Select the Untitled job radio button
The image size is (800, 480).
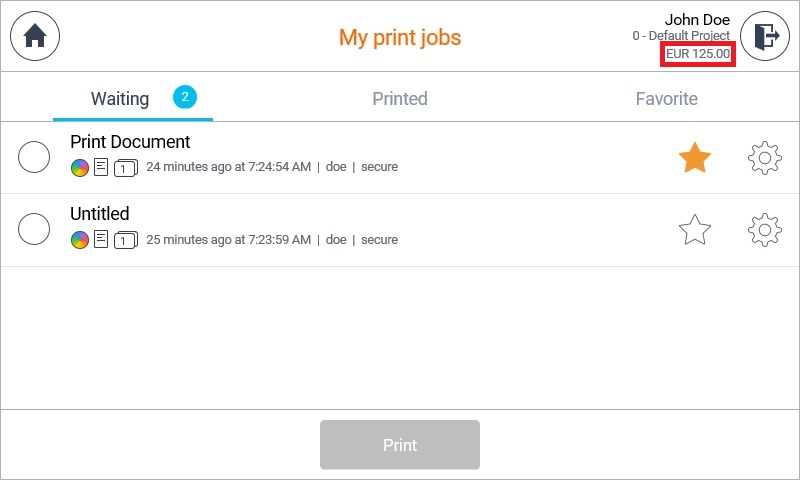[x=35, y=229]
